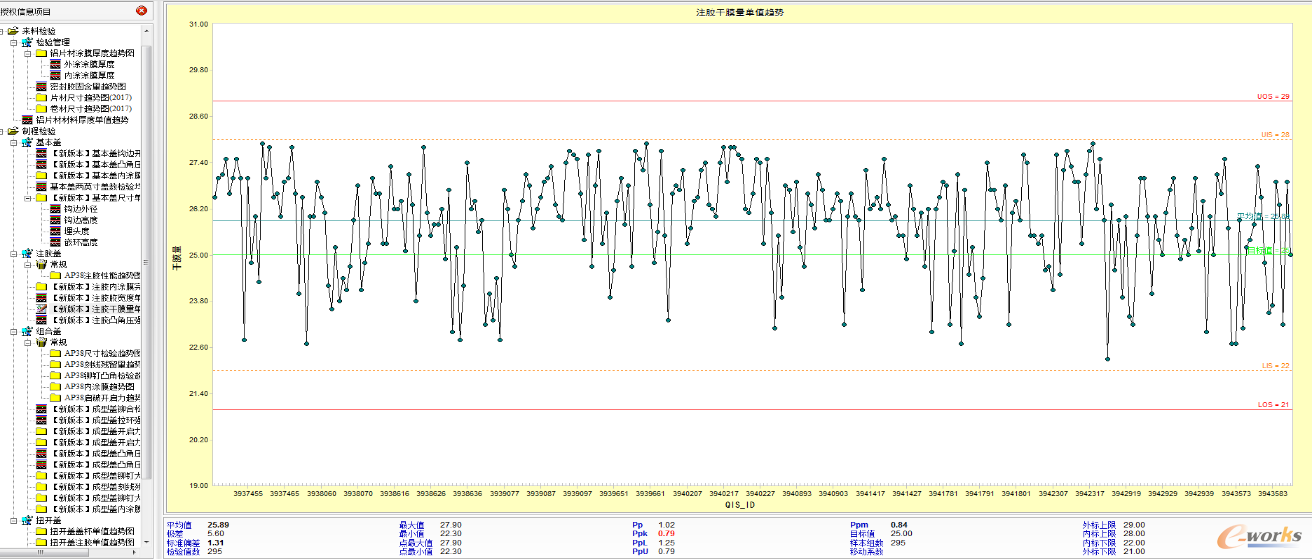The height and width of the screenshot is (559, 1312).
Task: Collapse the 基本盖 tree node
Action: coord(13,142)
